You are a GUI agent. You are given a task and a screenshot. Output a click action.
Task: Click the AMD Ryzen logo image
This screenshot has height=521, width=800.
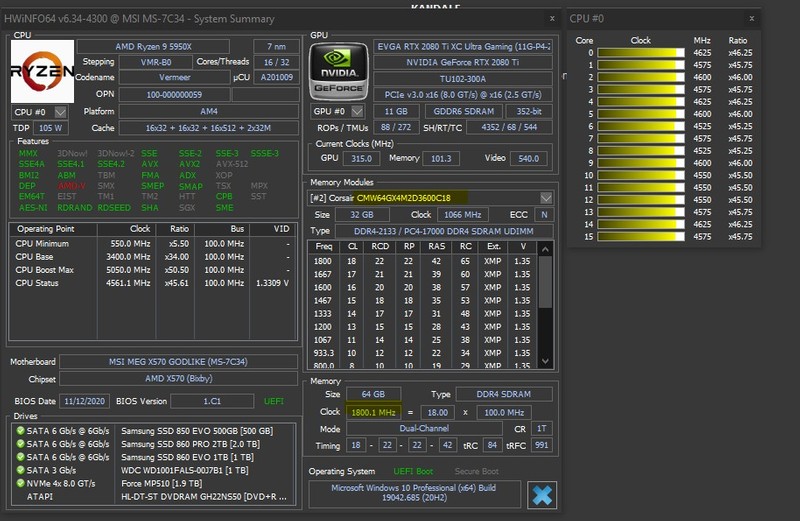click(42, 71)
